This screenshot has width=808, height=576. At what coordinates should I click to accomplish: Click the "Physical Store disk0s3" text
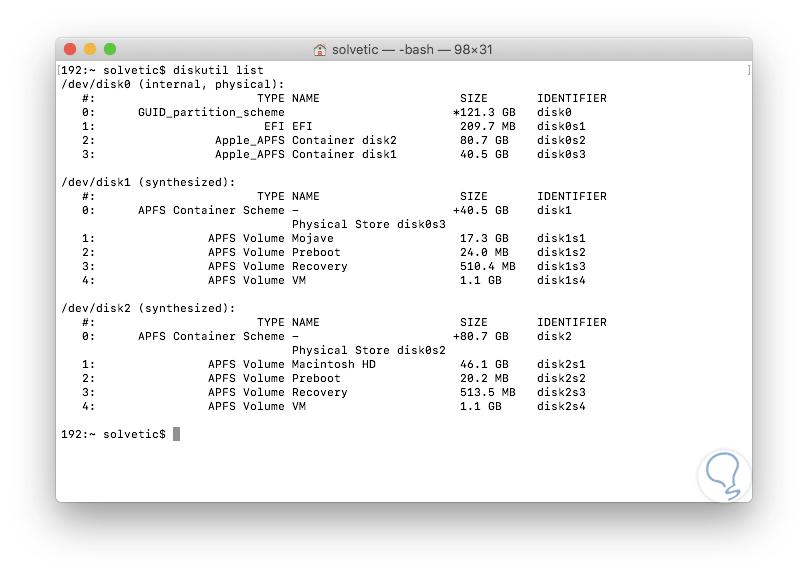[x=368, y=224]
